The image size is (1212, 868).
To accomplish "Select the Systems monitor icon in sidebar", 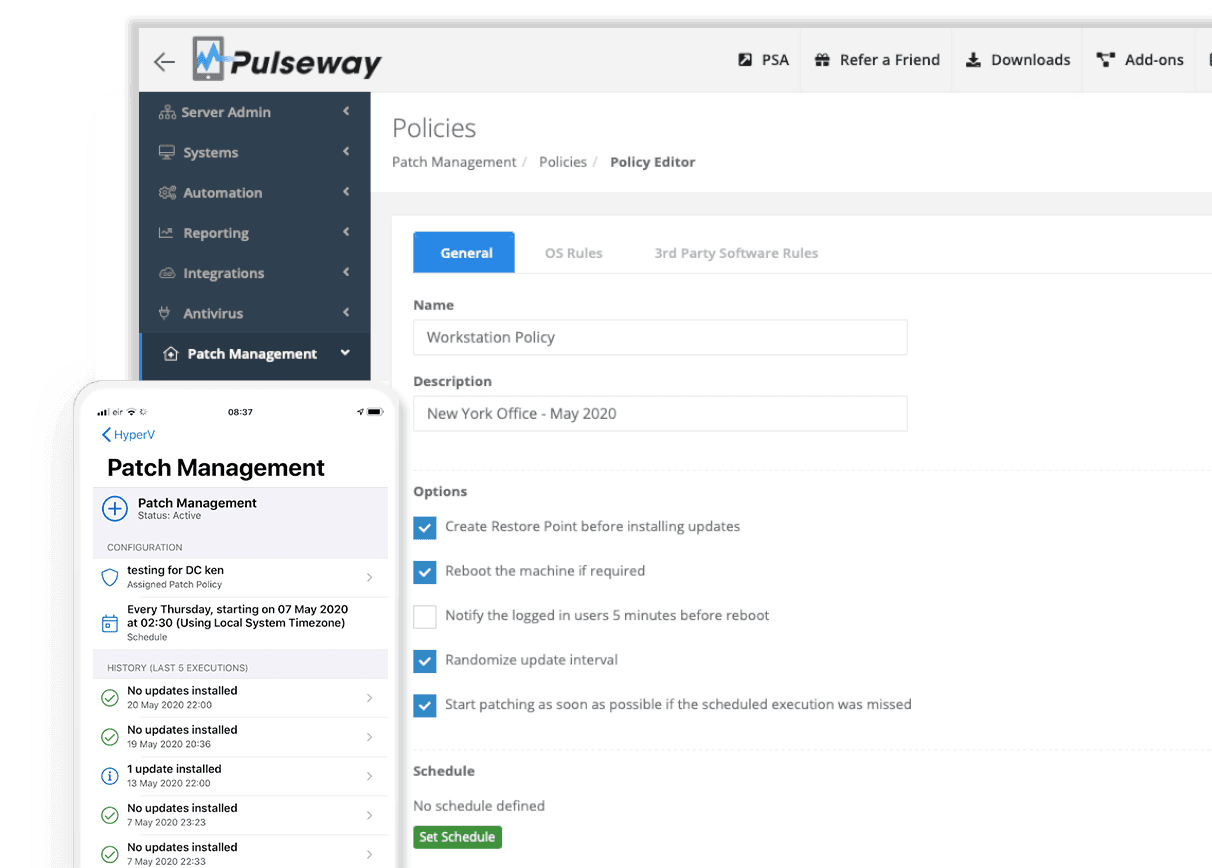I will (x=166, y=152).
